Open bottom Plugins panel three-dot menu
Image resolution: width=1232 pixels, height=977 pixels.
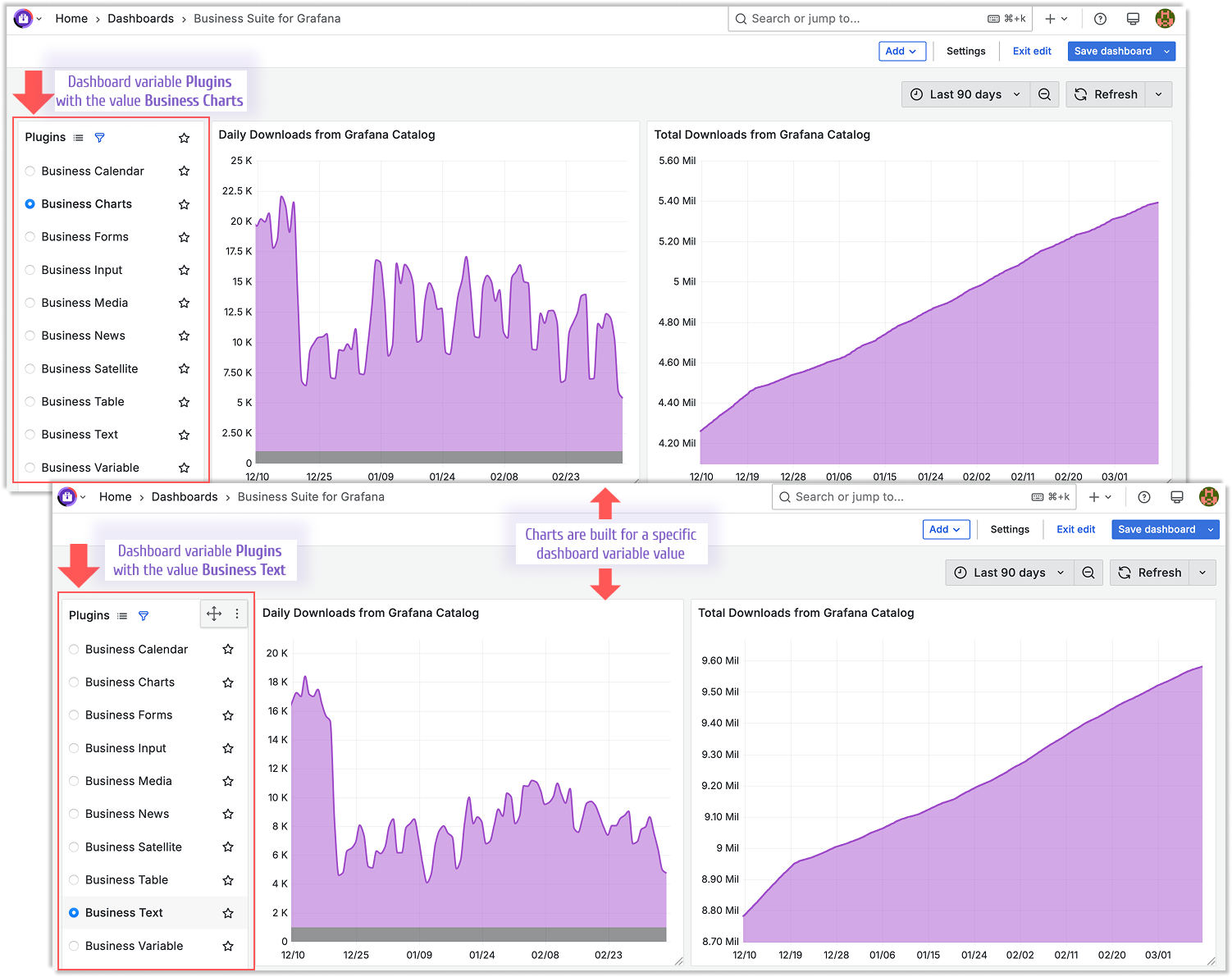[237, 614]
